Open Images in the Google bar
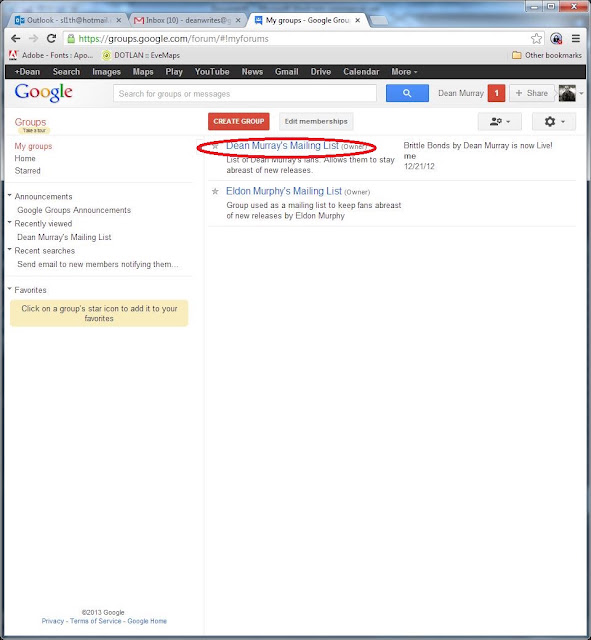The height and width of the screenshot is (640, 591). click(x=107, y=72)
